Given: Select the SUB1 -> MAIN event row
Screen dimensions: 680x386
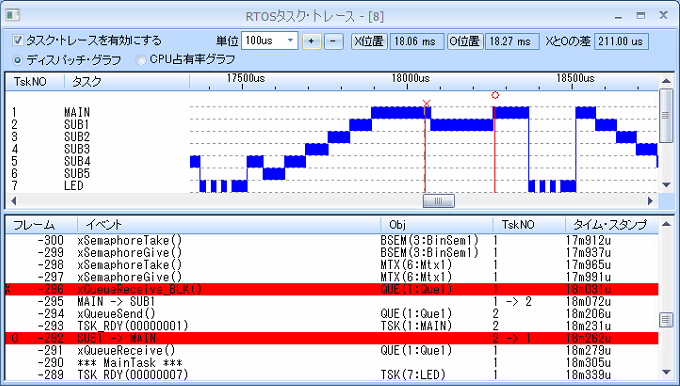Looking at the screenshot, I should pyautogui.click(x=332, y=338).
